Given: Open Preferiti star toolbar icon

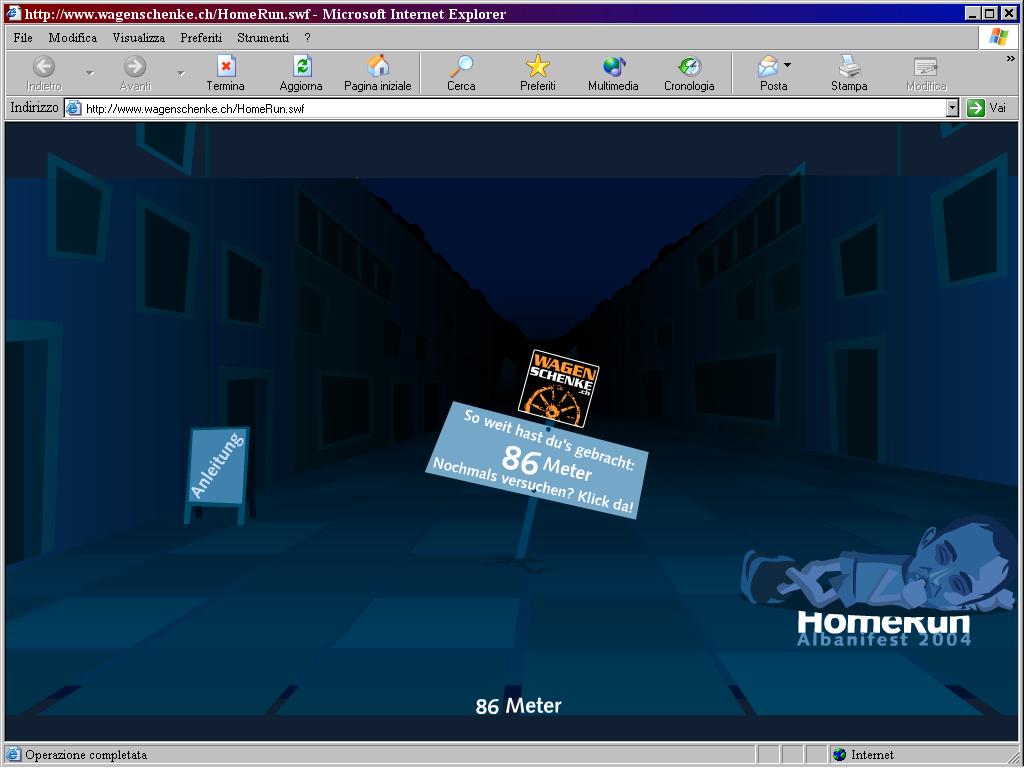Looking at the screenshot, I should click(537, 66).
